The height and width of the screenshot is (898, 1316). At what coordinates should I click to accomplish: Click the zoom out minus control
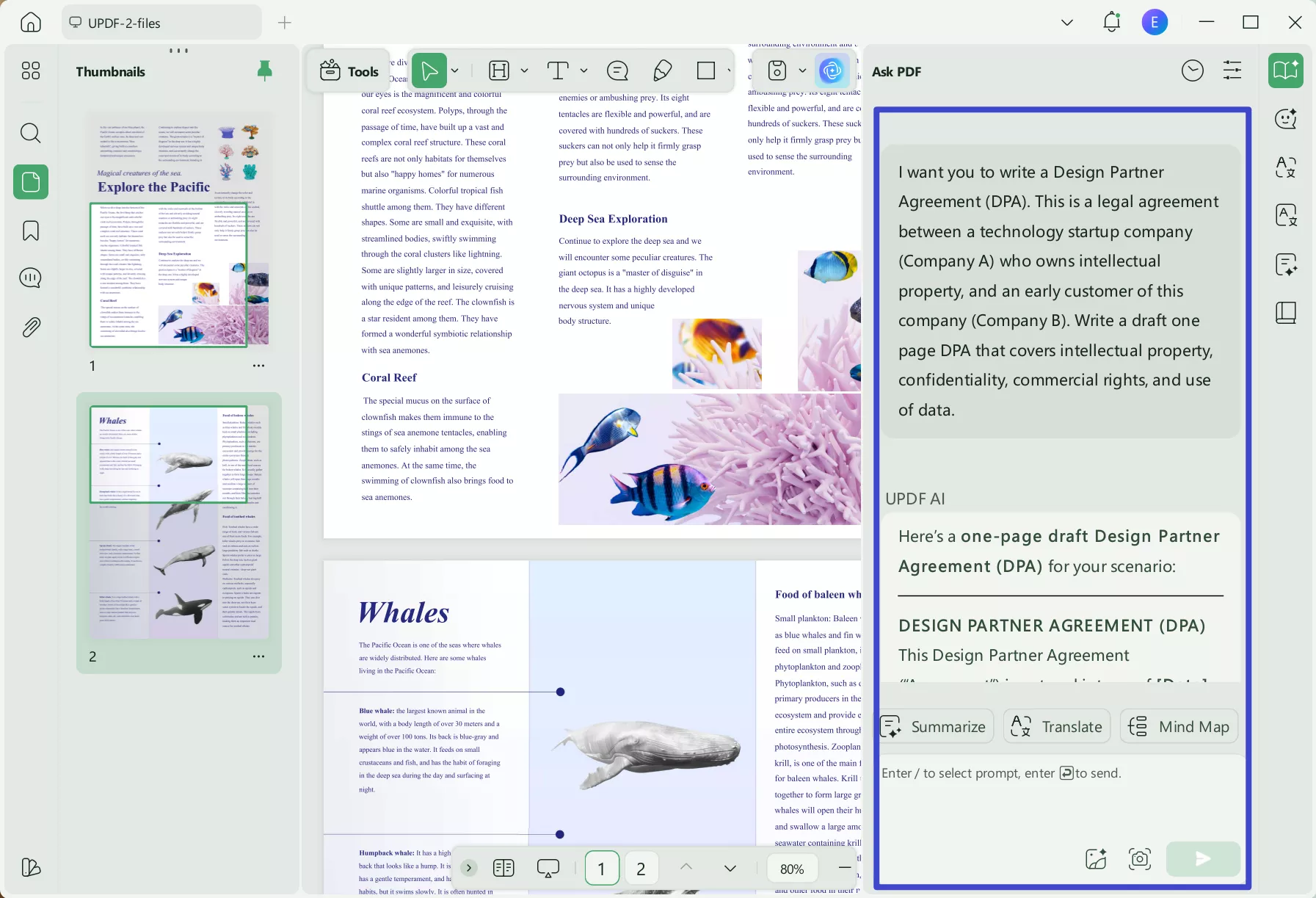pos(845,868)
